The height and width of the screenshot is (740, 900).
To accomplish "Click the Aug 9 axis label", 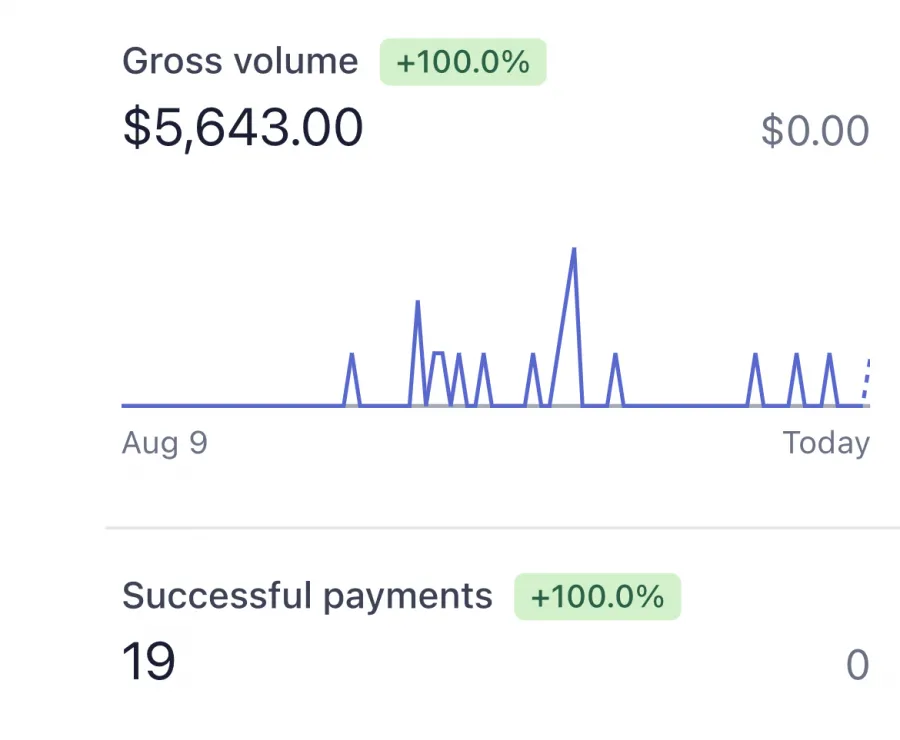I will pyautogui.click(x=165, y=443).
